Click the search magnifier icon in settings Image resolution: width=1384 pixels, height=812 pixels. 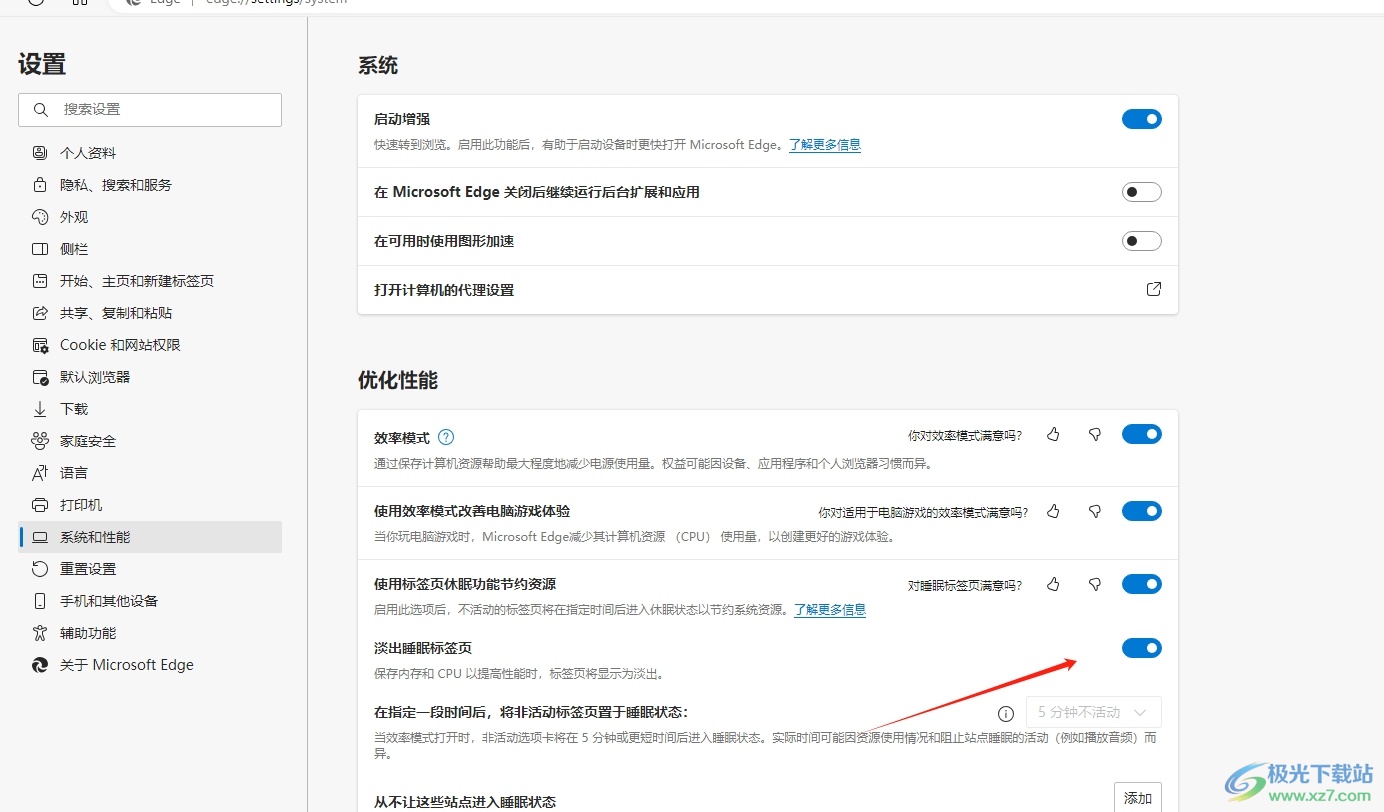click(x=41, y=109)
